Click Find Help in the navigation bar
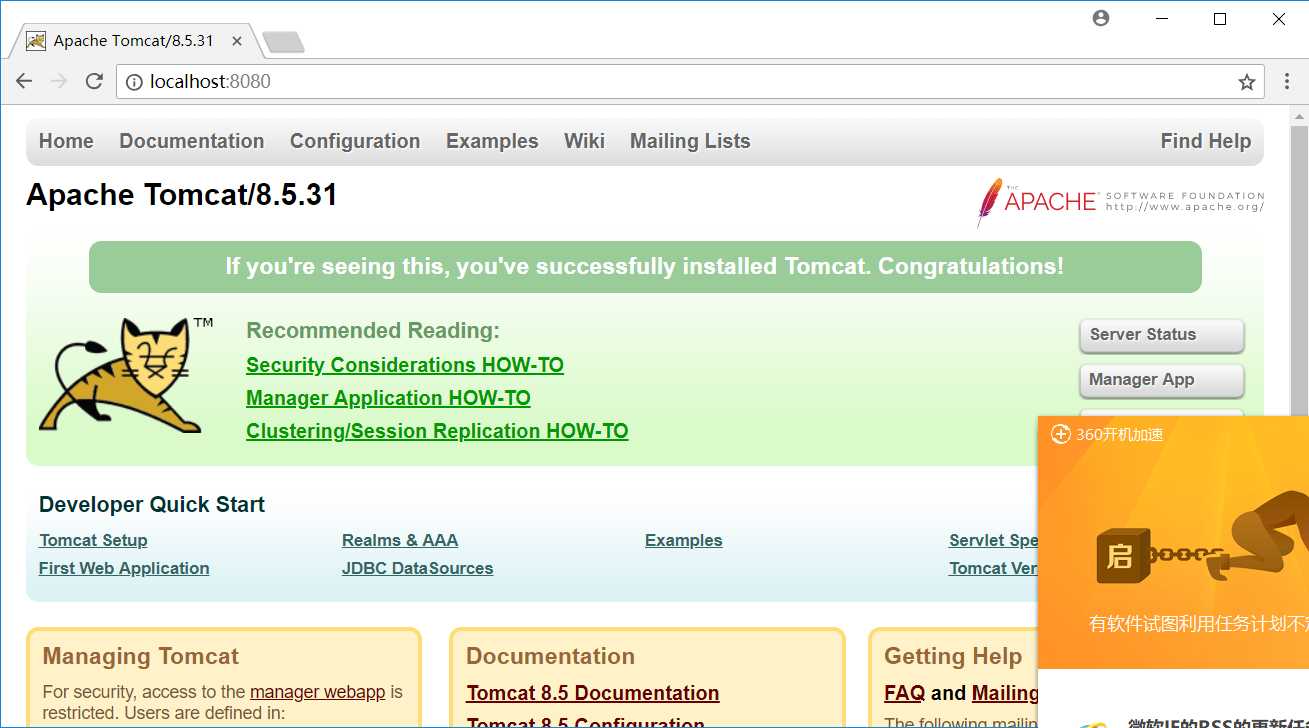The image size is (1309, 728). point(1206,141)
